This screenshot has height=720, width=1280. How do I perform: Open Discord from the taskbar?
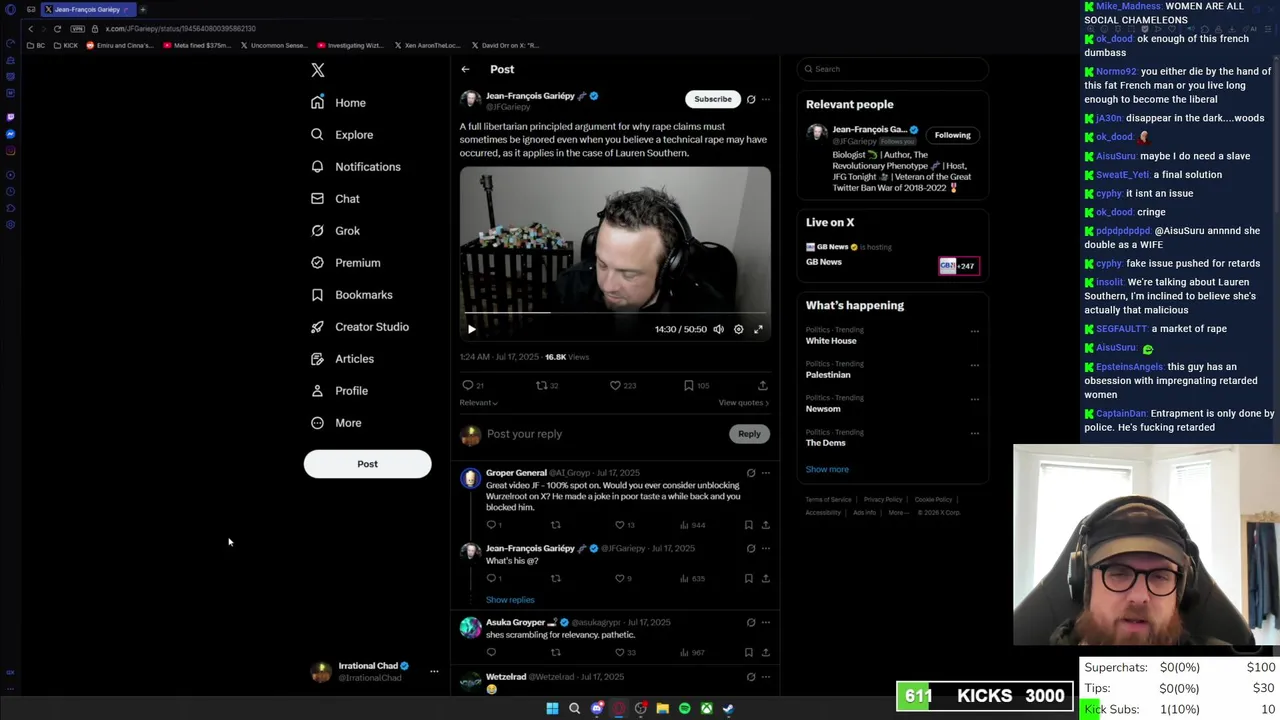[597, 708]
